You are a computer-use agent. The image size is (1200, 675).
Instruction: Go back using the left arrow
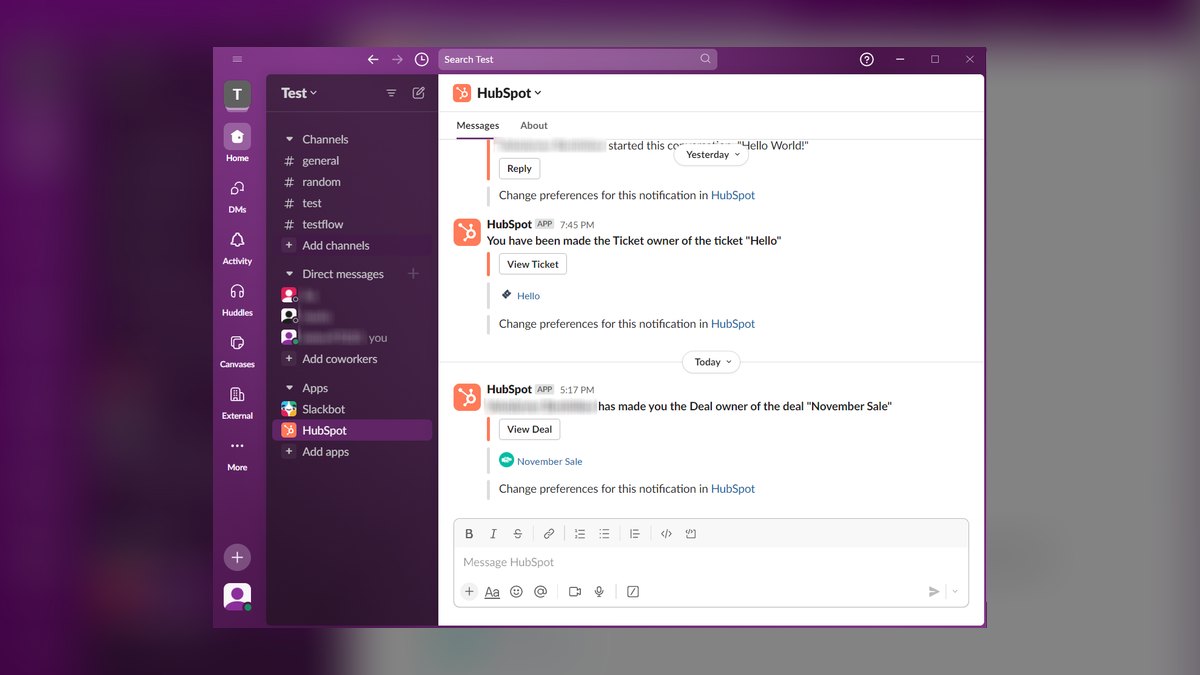point(373,59)
